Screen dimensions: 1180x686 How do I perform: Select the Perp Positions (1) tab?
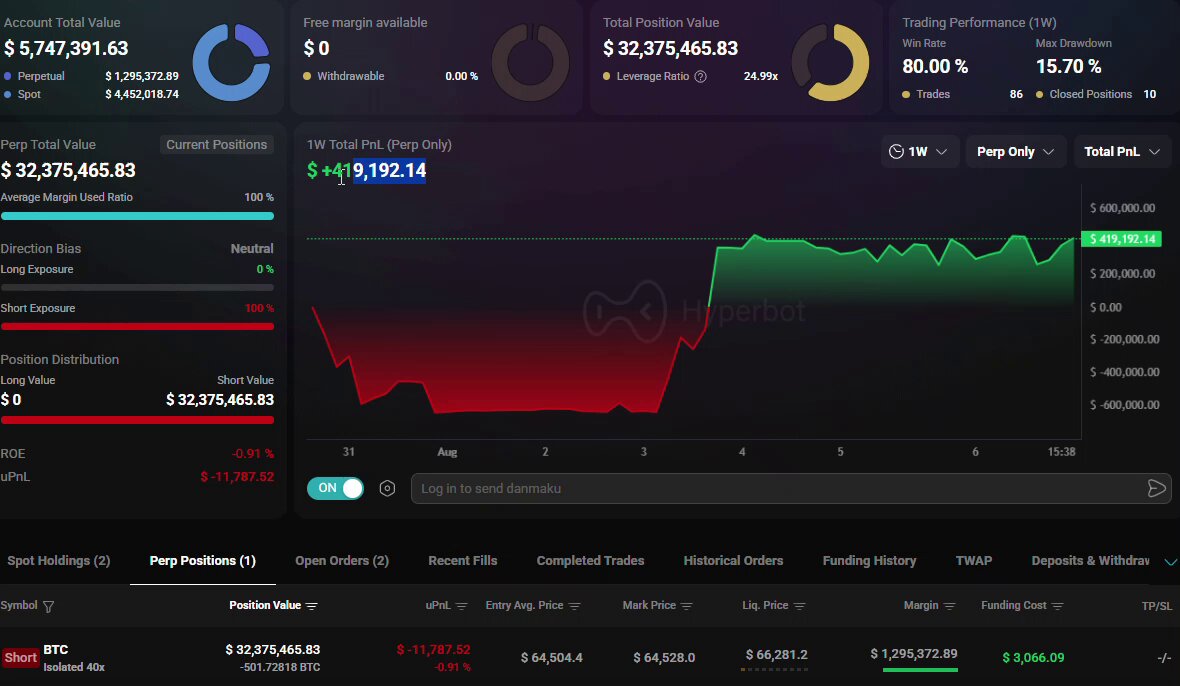[x=202, y=560]
